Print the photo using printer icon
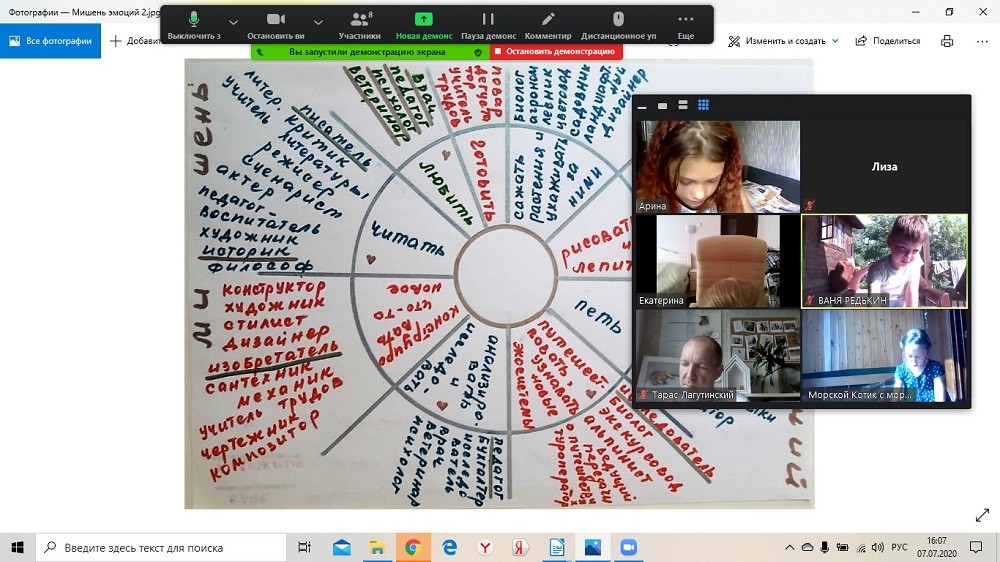The image size is (1000, 562). click(x=947, y=41)
